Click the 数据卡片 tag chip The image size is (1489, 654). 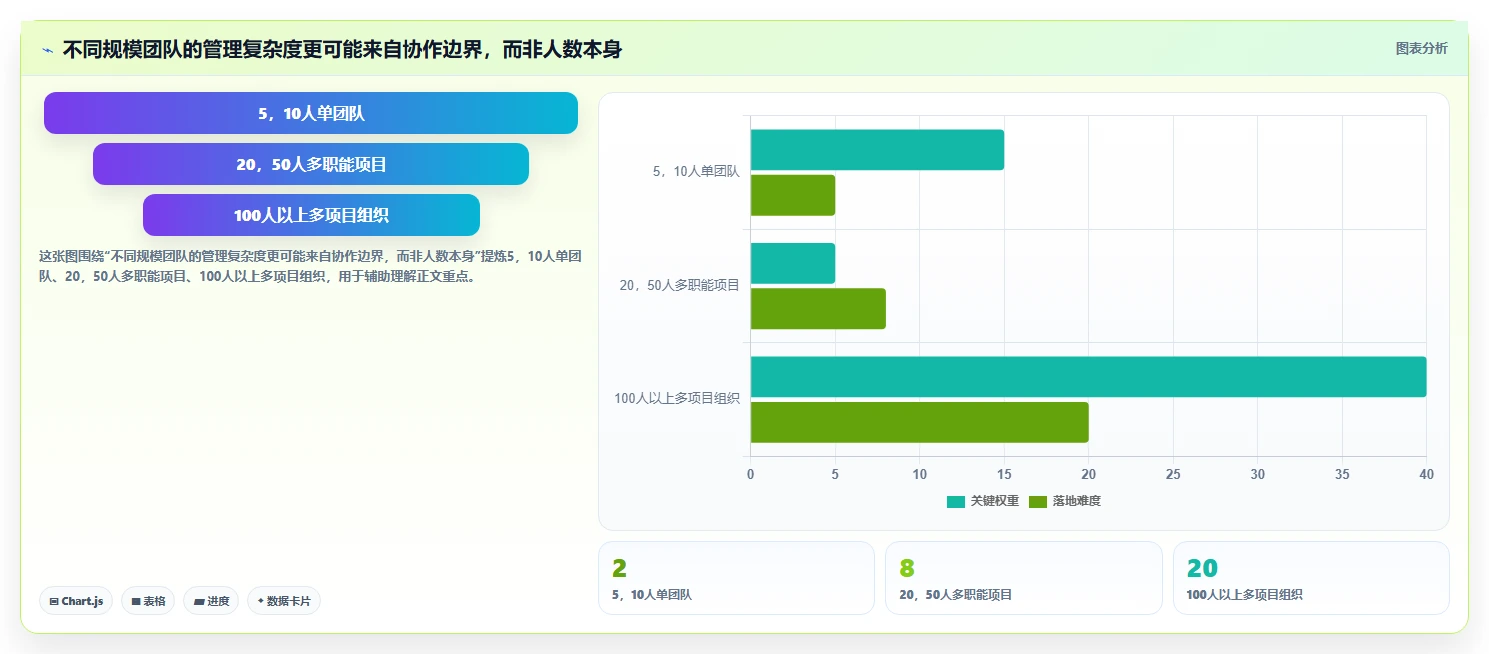coord(284,601)
